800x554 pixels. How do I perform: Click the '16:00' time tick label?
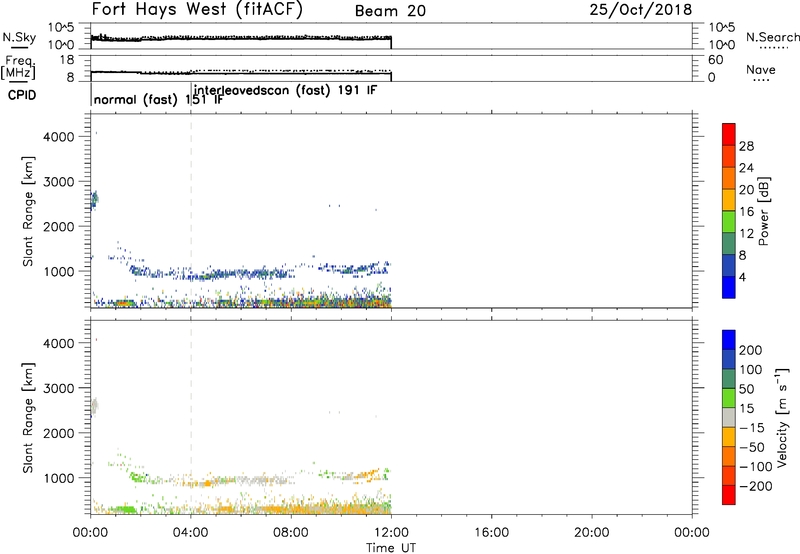pos(491,533)
